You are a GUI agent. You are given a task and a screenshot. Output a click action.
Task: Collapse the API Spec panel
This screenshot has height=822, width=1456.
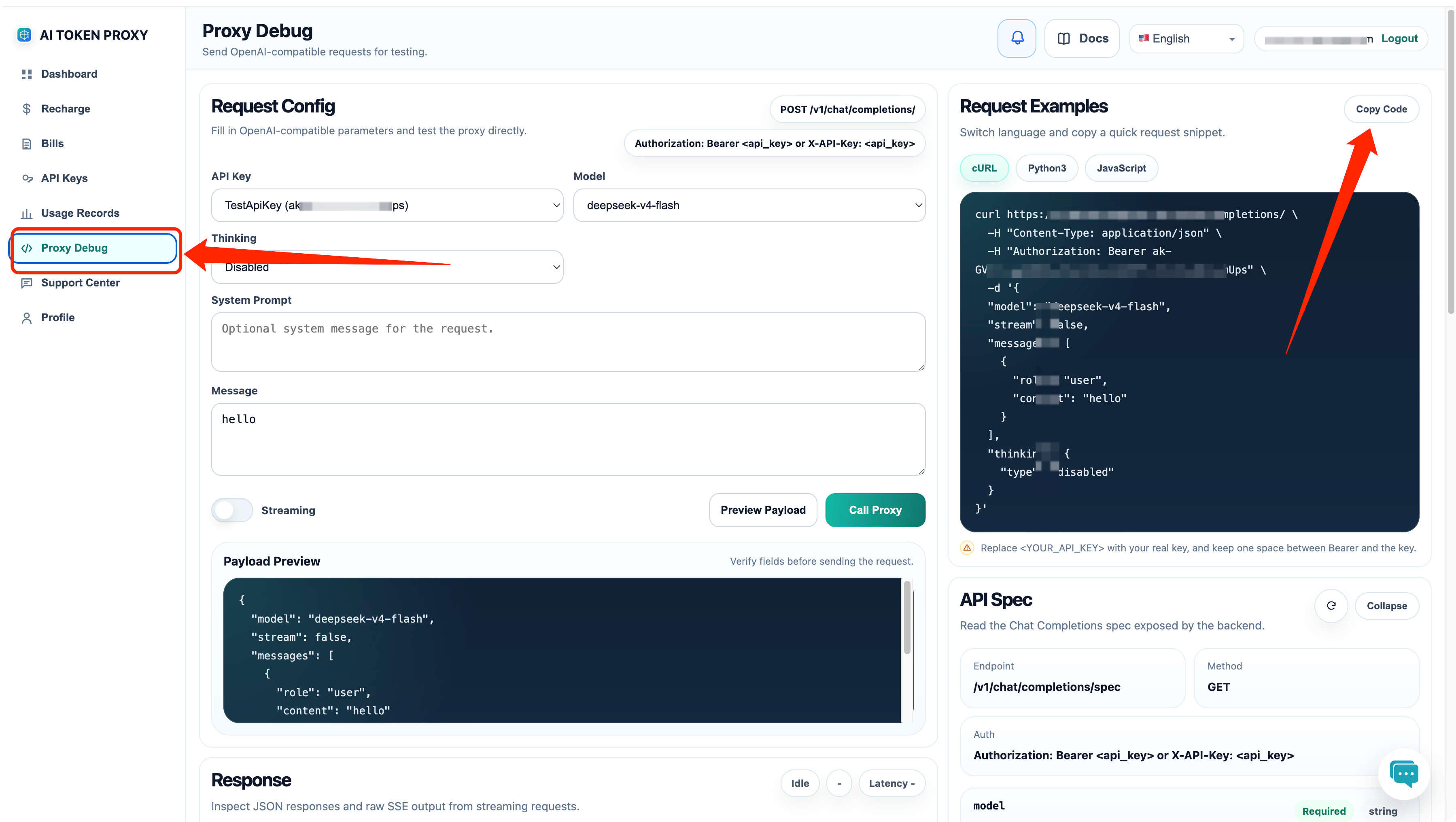[1386, 606]
